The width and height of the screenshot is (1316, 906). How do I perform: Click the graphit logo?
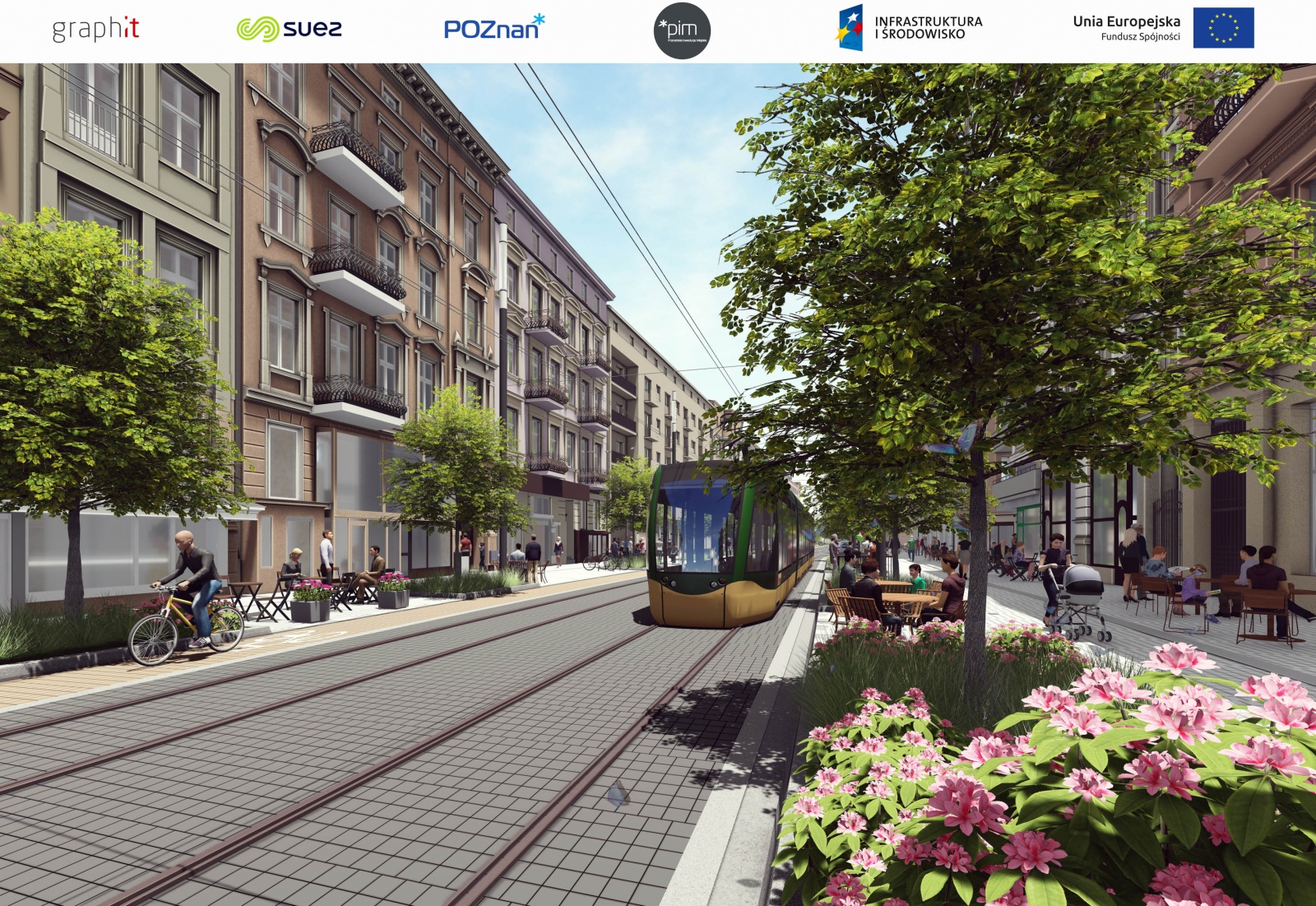point(95,29)
